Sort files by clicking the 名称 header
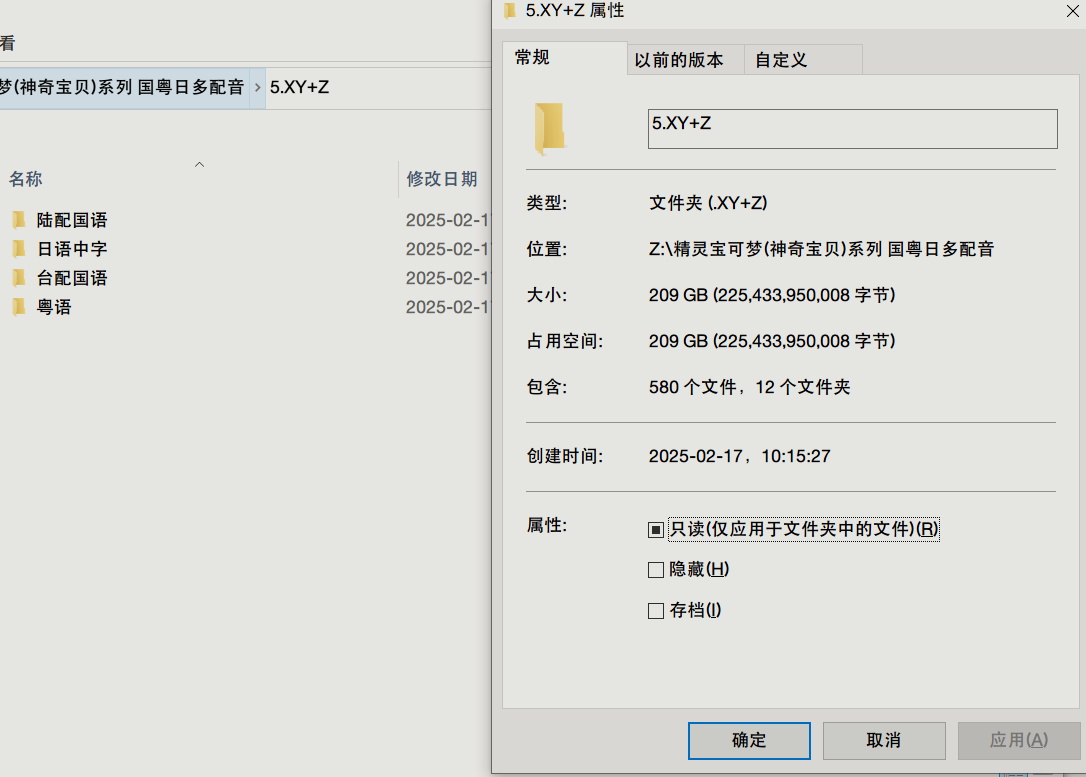Image resolution: width=1086 pixels, height=777 pixels. (x=25, y=179)
